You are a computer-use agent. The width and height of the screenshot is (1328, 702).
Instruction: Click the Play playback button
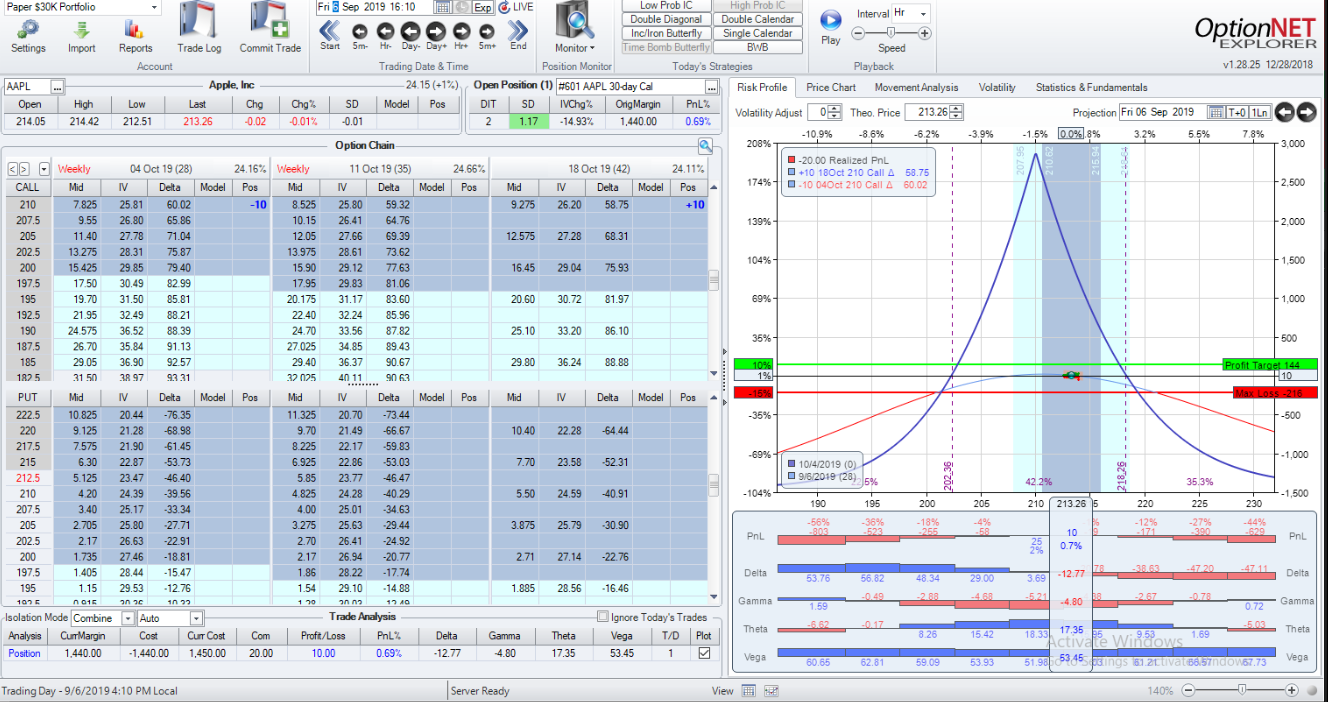[830, 25]
